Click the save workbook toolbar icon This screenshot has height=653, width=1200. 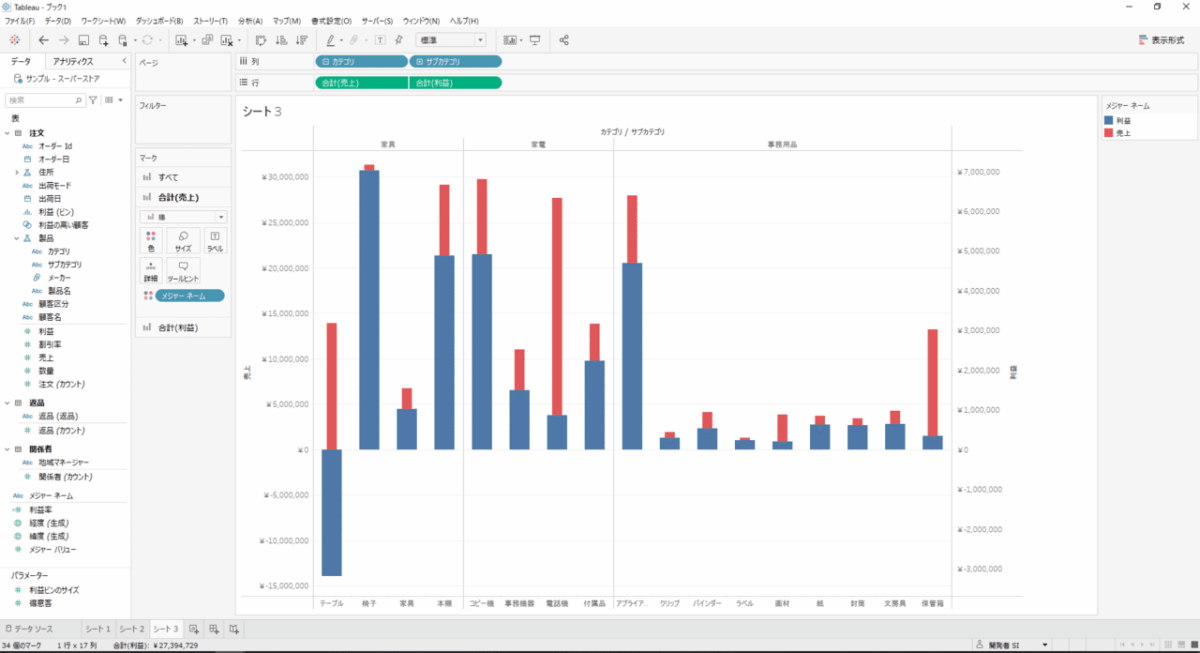[x=84, y=40]
